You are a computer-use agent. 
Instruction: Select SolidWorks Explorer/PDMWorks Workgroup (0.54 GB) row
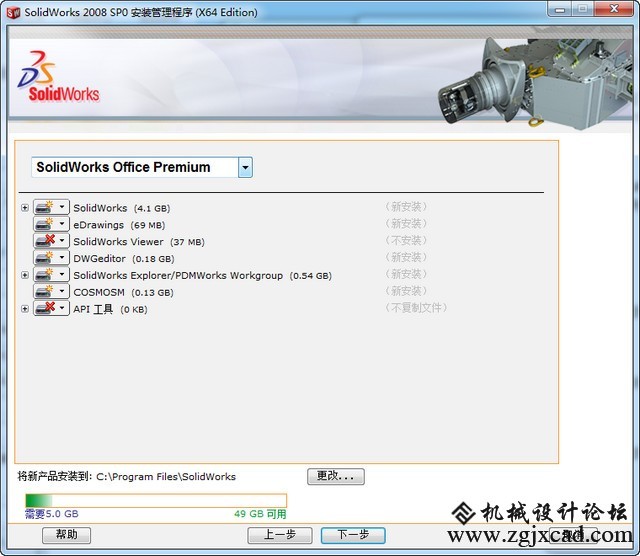[x=202, y=276]
